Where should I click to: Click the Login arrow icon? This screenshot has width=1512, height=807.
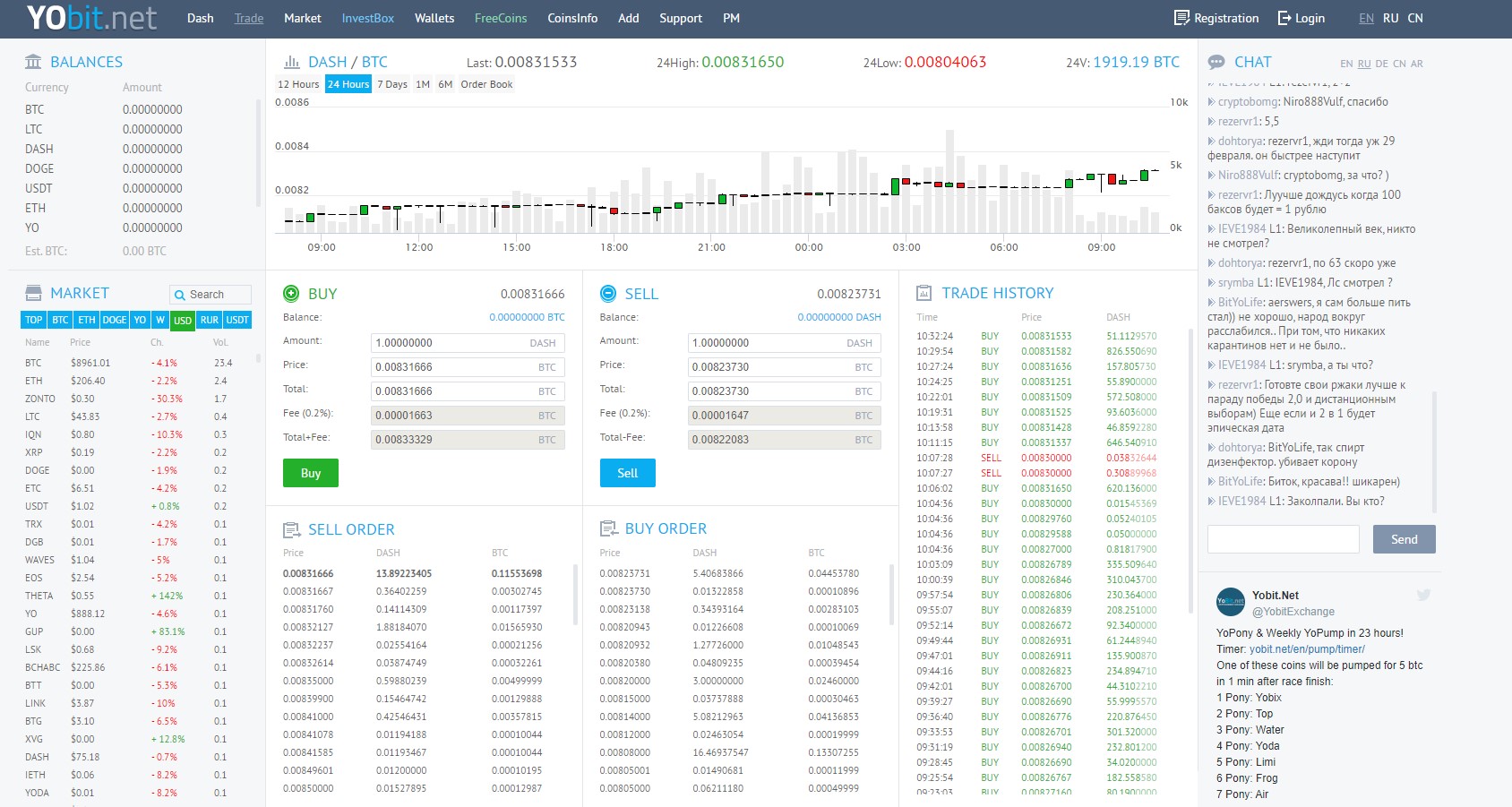point(1284,18)
